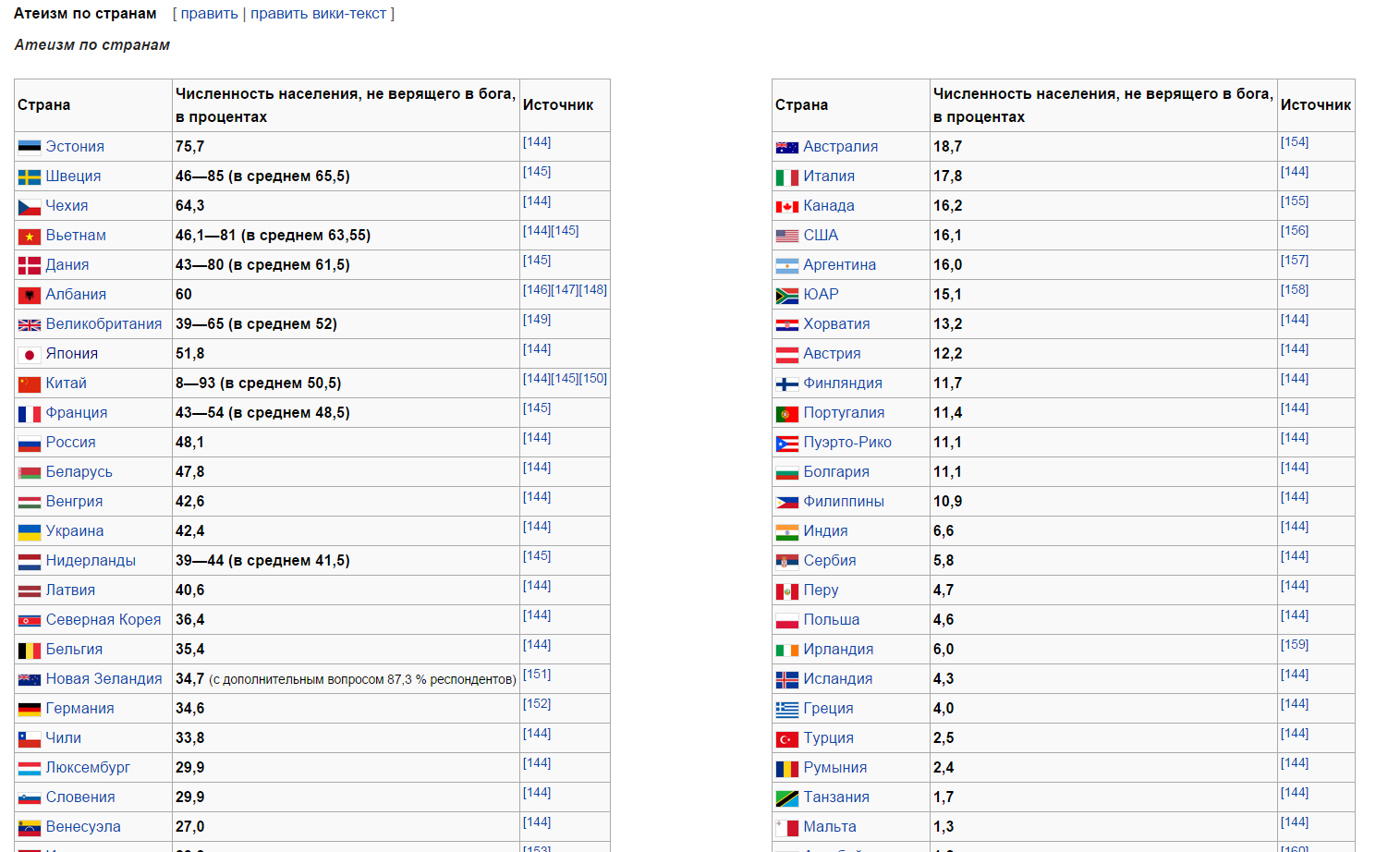Open the Филиппины country link

coord(844,502)
